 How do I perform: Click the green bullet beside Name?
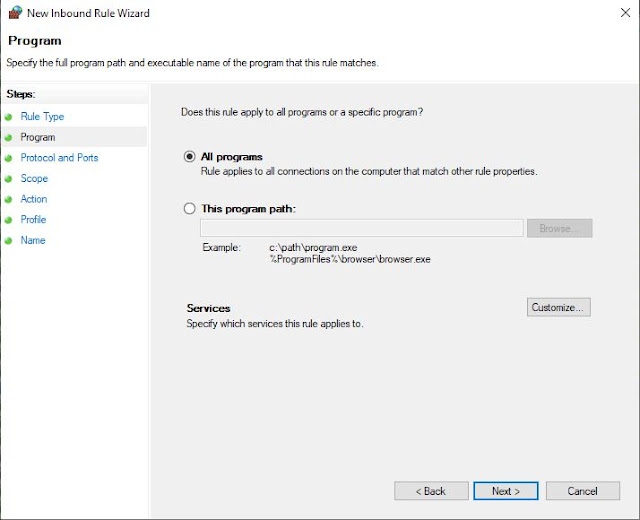coord(9,241)
